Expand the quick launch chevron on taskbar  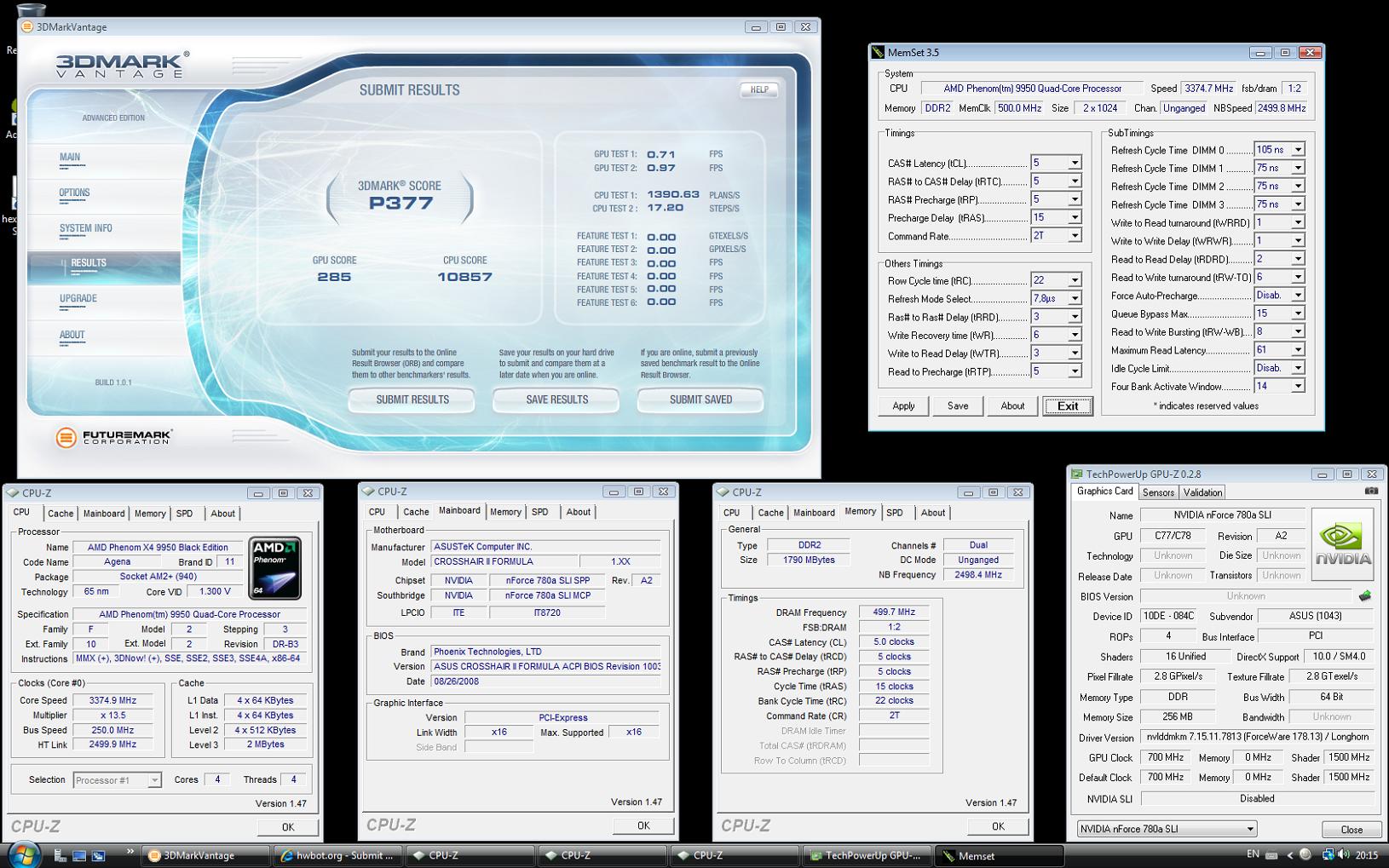[x=130, y=851]
